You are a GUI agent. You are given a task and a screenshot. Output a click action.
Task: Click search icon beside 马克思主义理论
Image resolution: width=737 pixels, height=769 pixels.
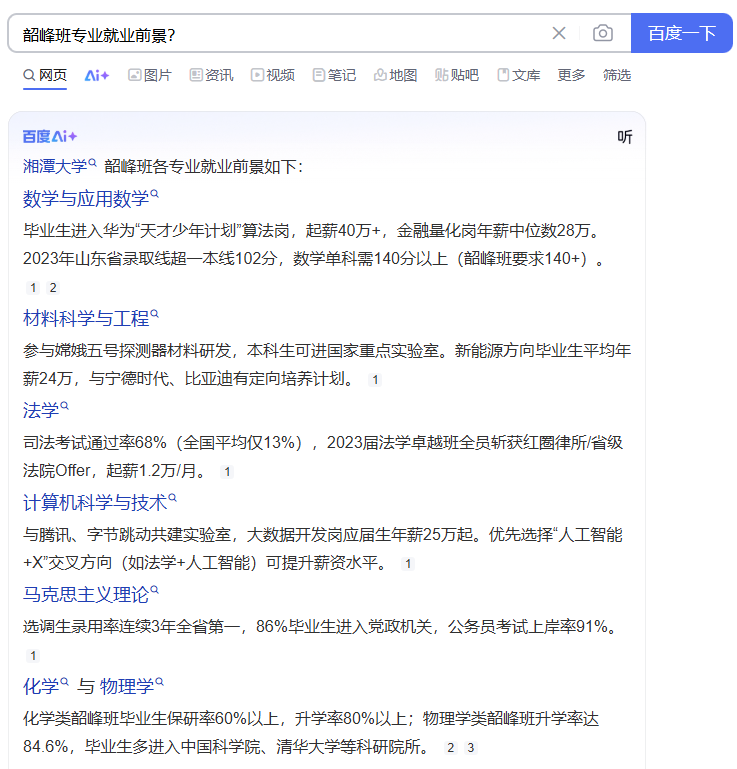pos(154,590)
